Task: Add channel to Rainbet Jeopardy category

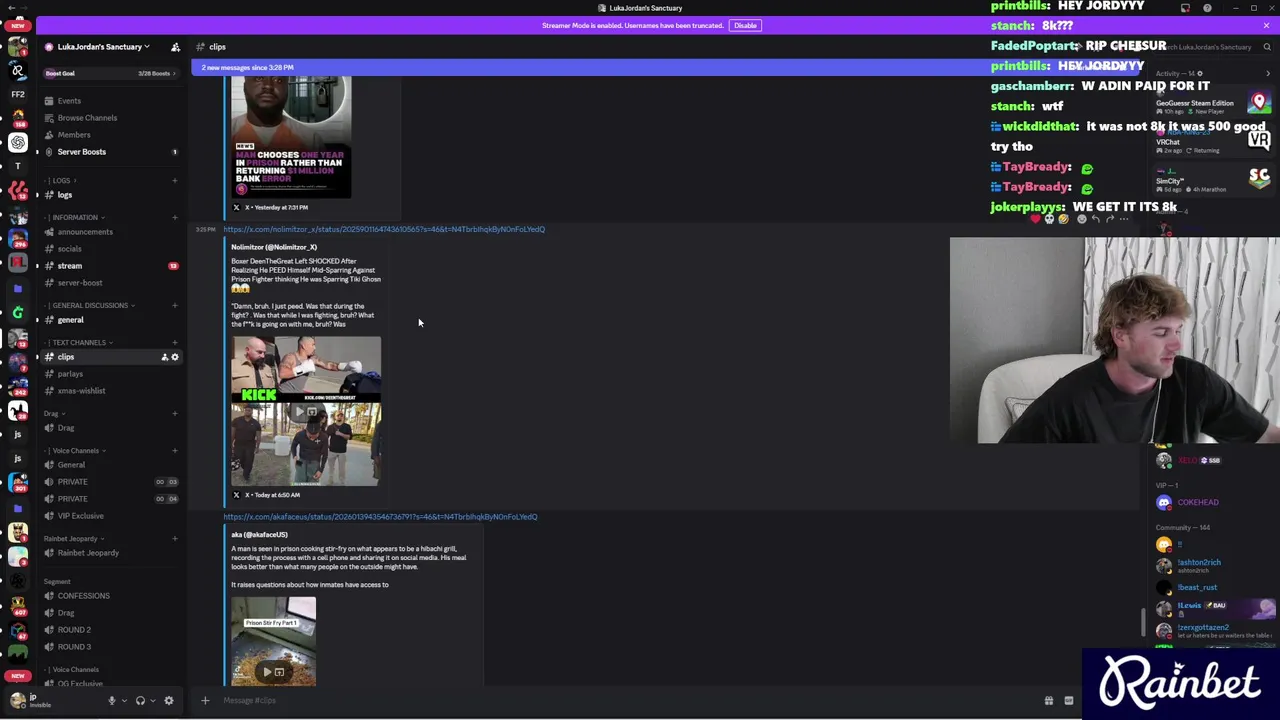Action: [x=175, y=538]
